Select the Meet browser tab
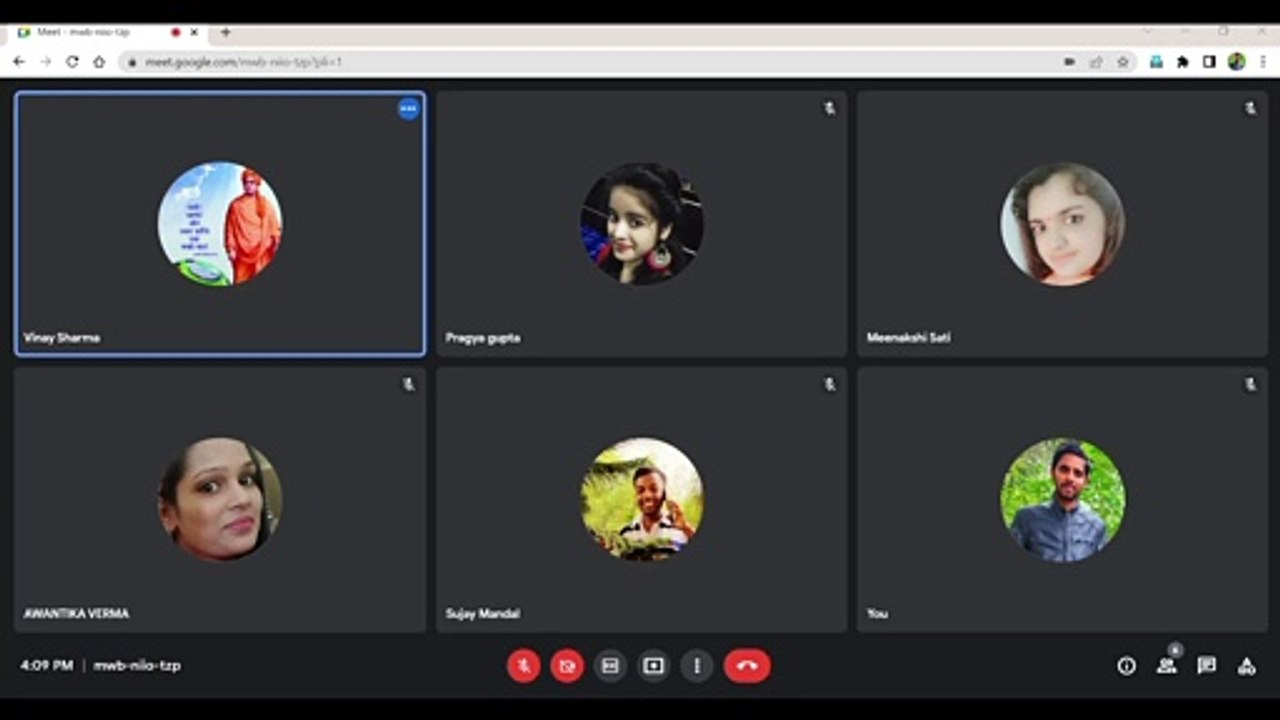This screenshot has height=720, width=1280. click(x=108, y=33)
